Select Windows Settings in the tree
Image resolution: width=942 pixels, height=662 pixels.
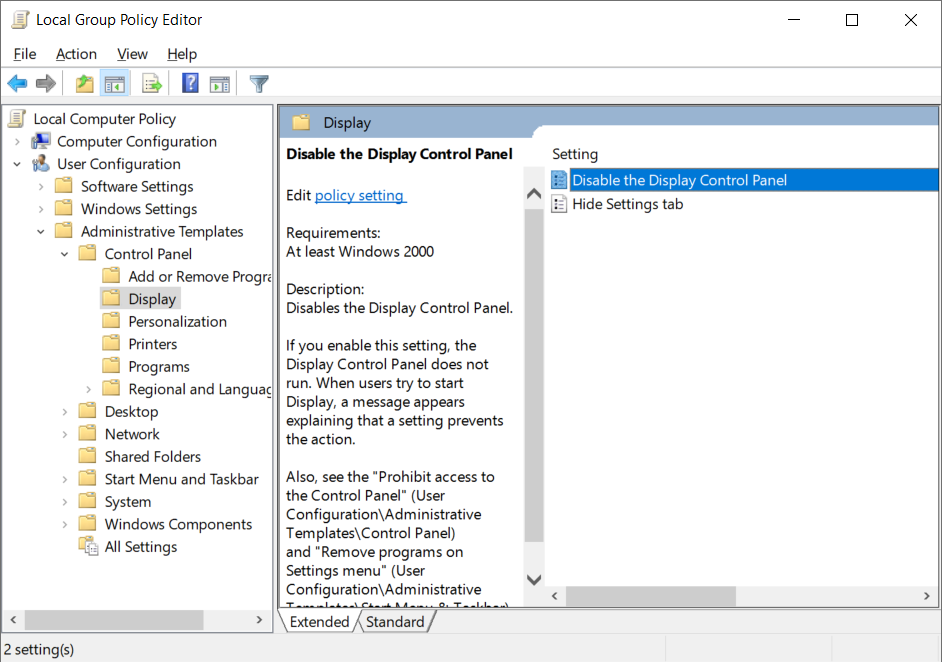(x=126, y=209)
